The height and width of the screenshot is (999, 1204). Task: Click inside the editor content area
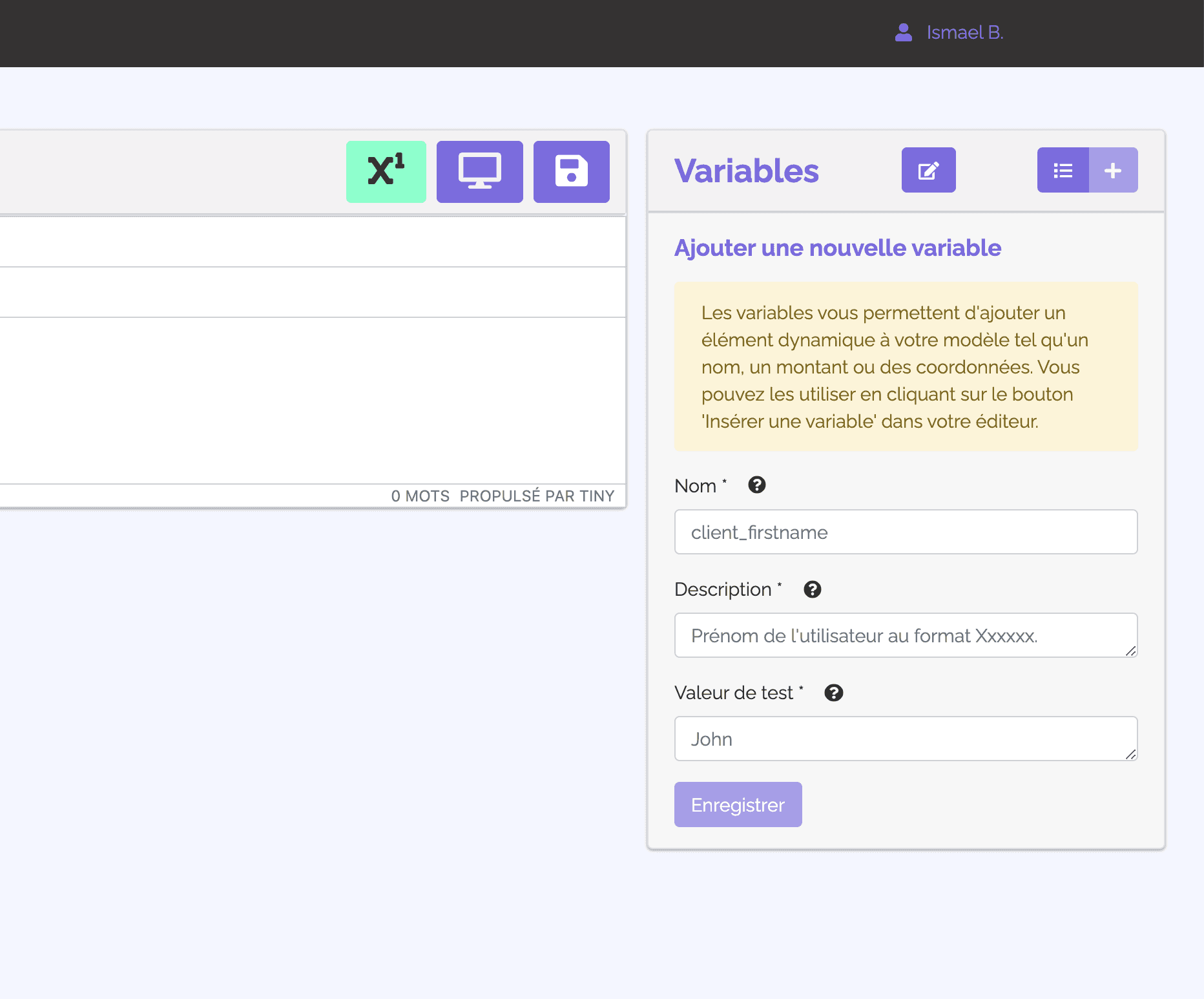pos(313,400)
